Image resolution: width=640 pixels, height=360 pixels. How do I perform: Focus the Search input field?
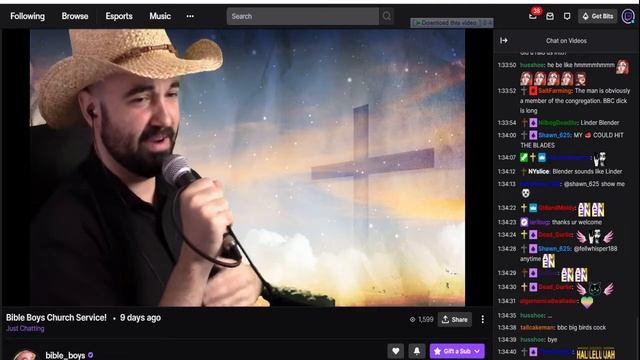[302, 16]
